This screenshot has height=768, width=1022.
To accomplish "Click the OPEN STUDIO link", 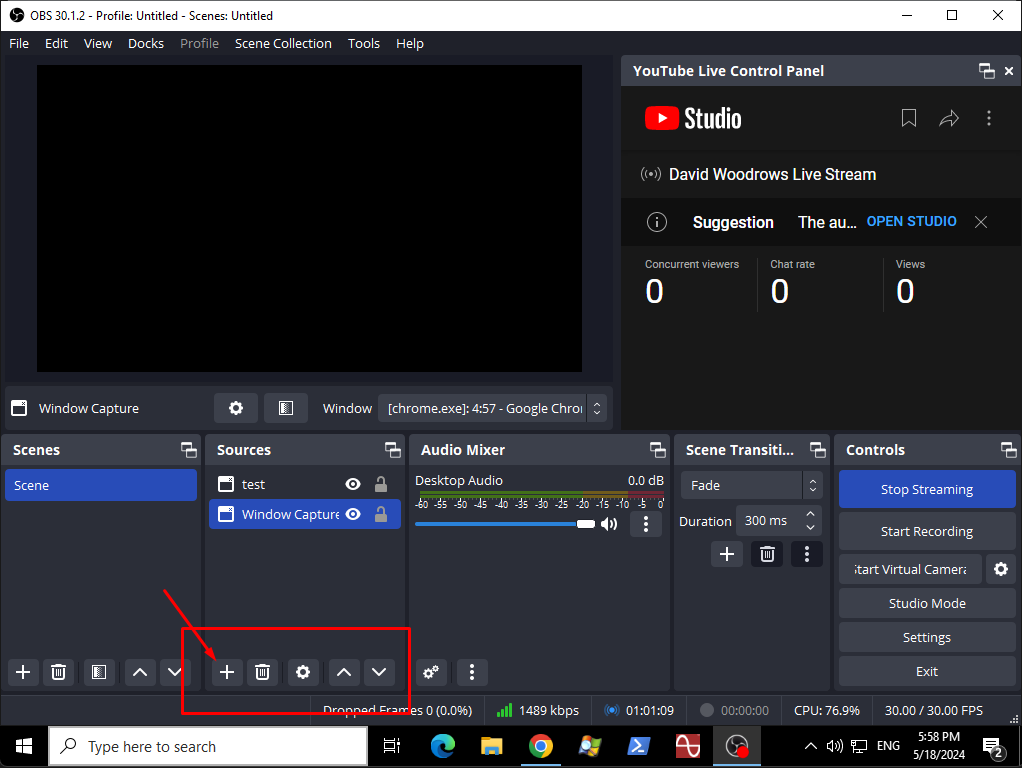I will (x=911, y=221).
